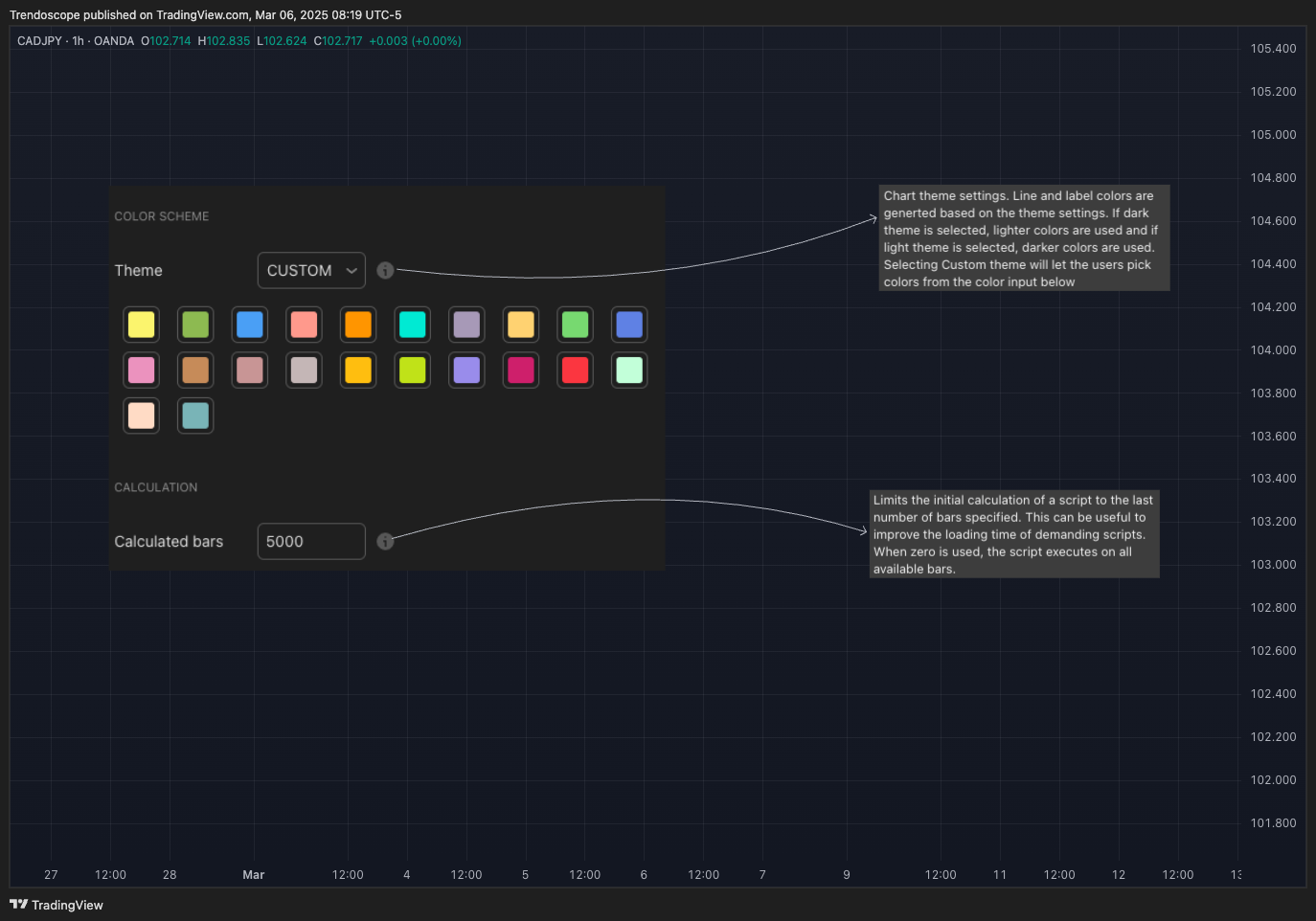Pick the light gray-beige swatch in the second row

[305, 371]
